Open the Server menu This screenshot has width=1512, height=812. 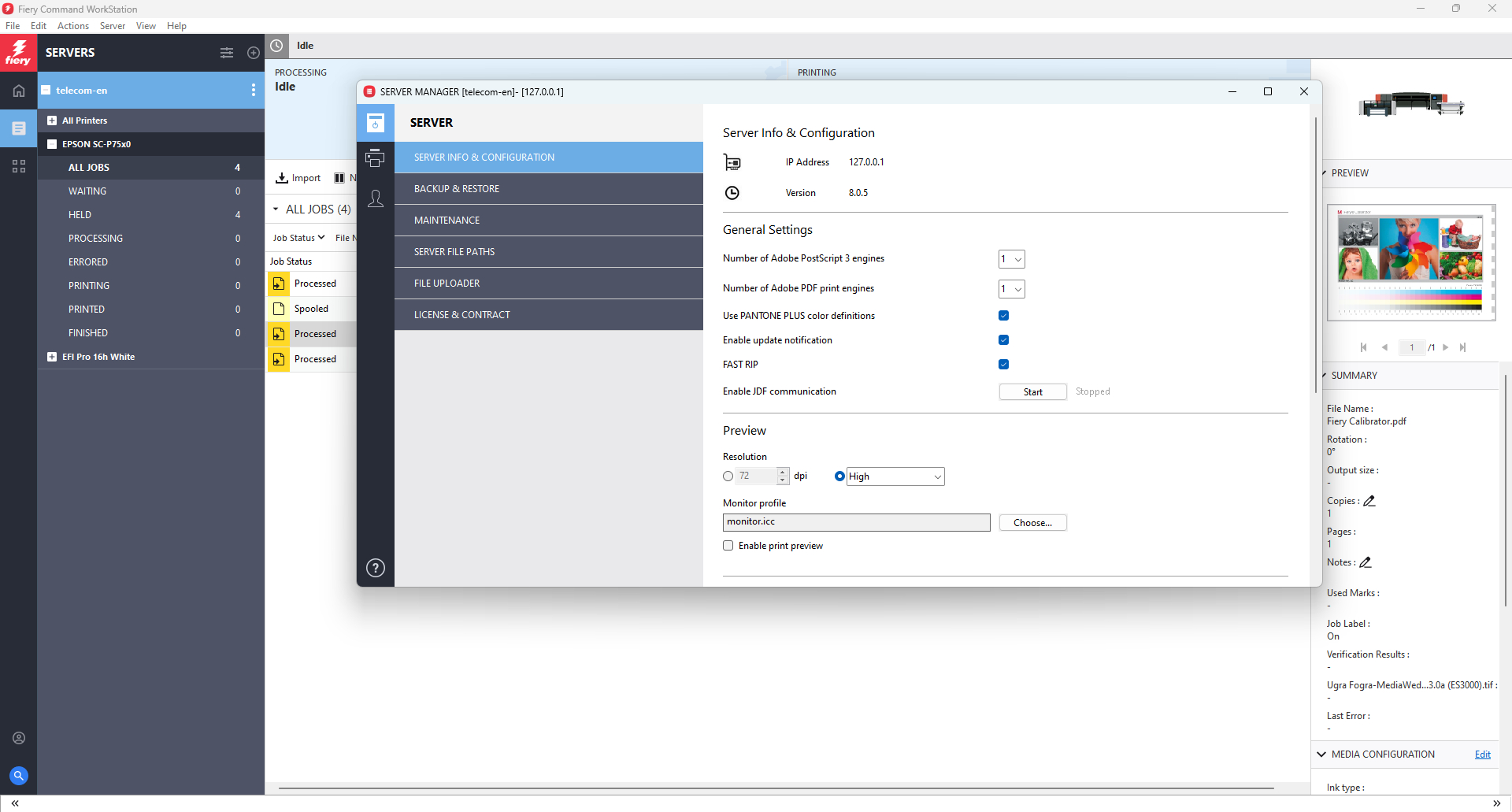point(113,26)
